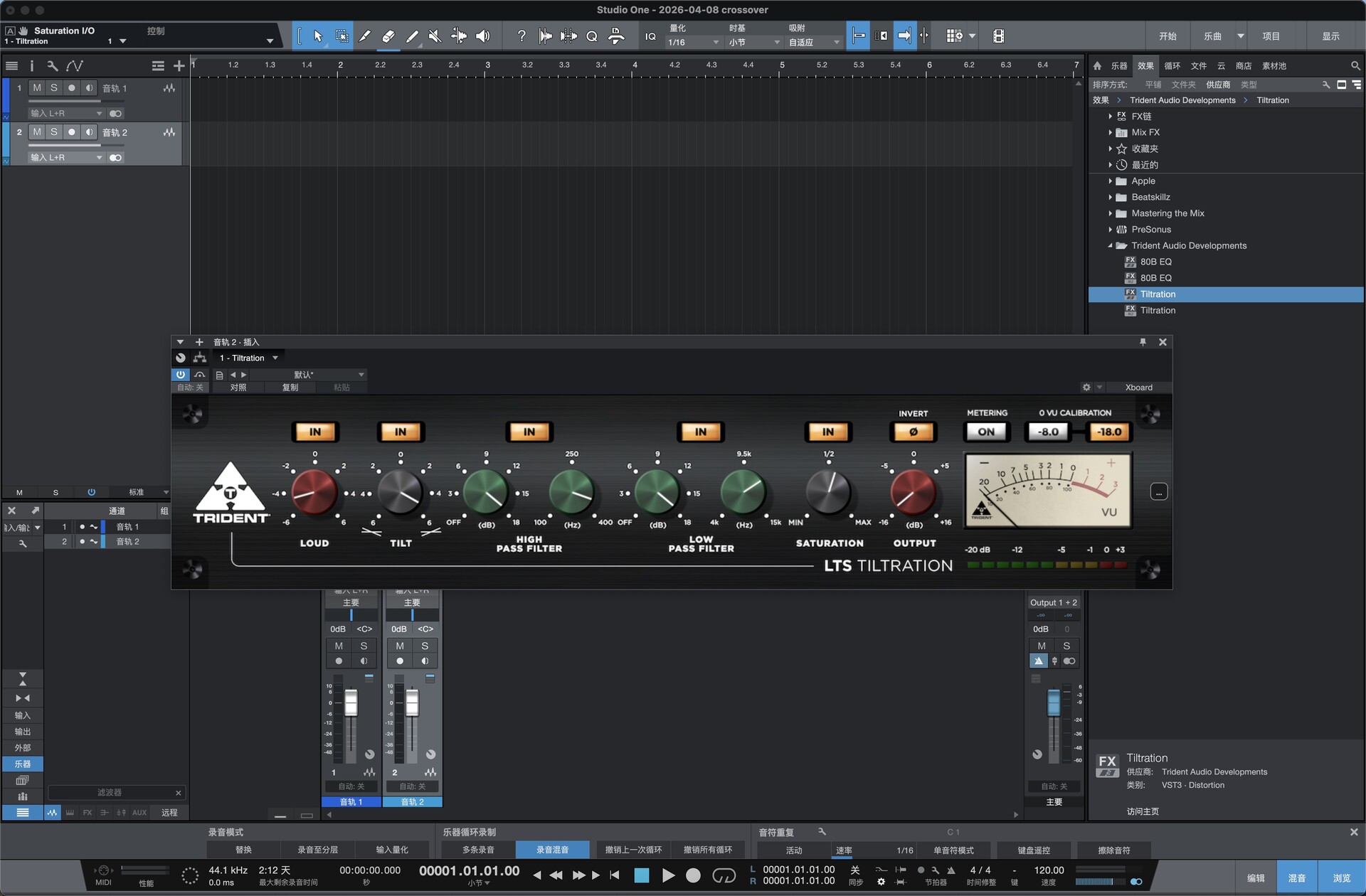1366x896 pixels.
Task: Open the 乐器 (Instruments) browser tab
Action: pos(1119,66)
